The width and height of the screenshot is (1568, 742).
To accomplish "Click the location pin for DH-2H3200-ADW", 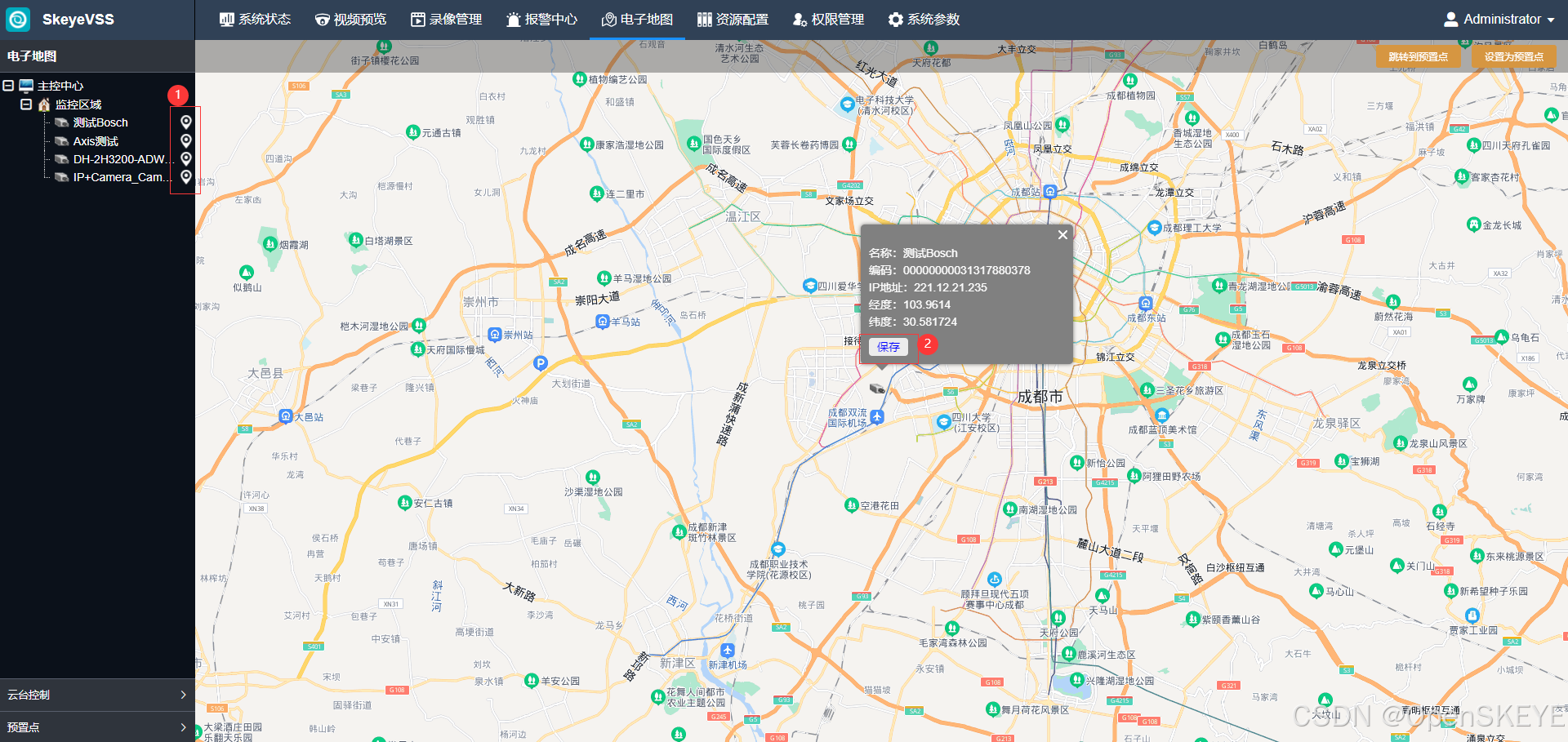I will pos(186,159).
